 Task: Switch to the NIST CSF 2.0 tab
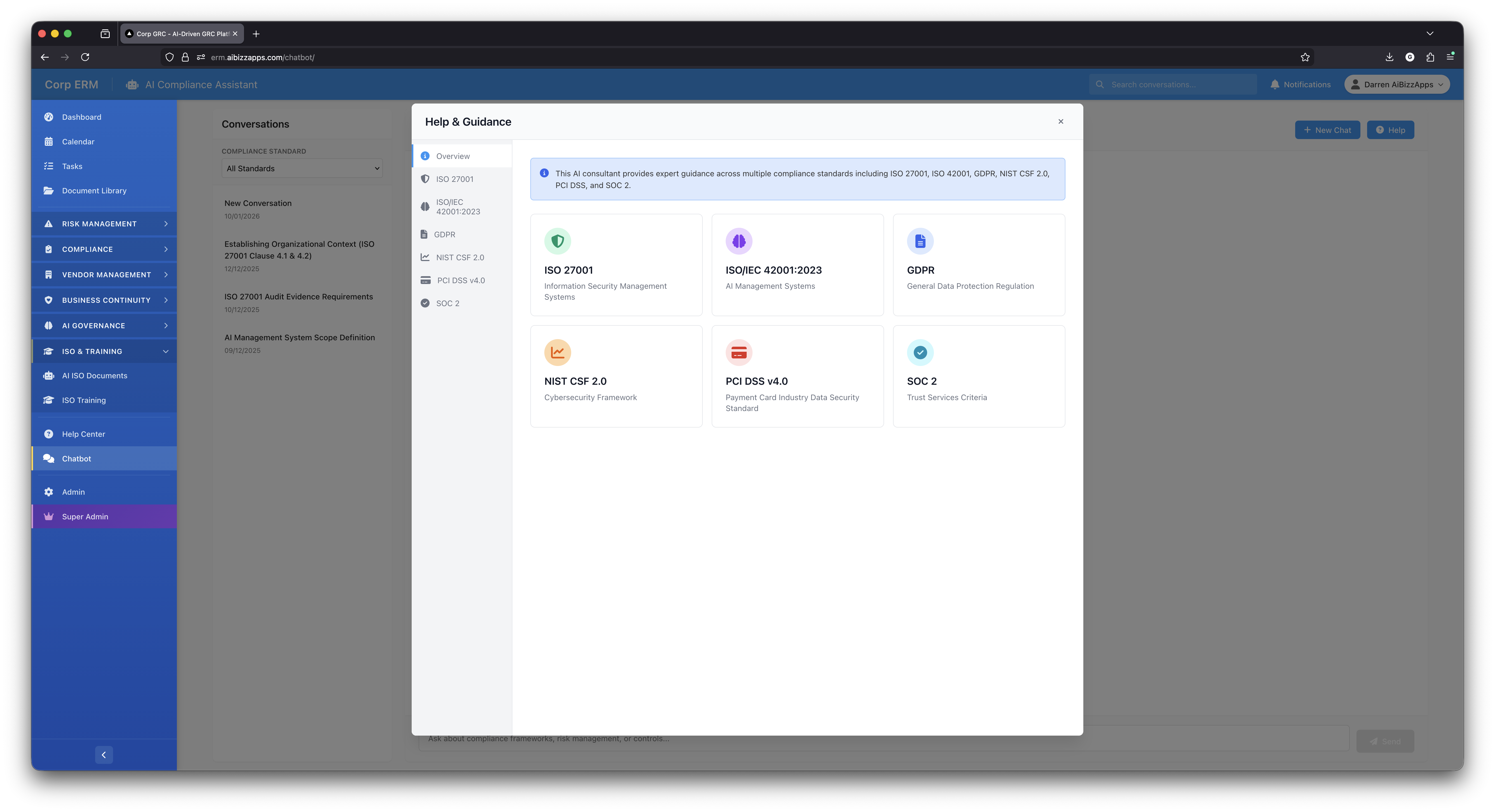click(460, 257)
